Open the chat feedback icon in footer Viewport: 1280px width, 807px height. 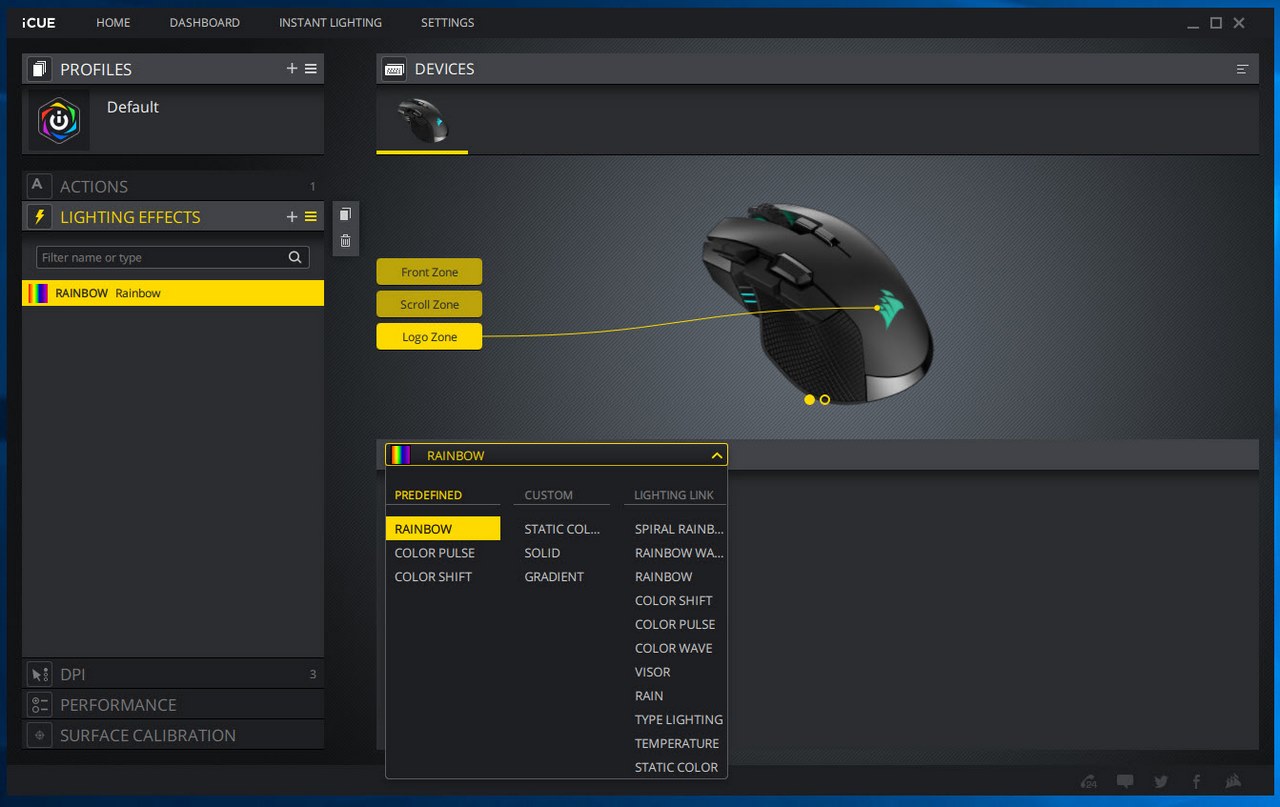tap(1125, 781)
